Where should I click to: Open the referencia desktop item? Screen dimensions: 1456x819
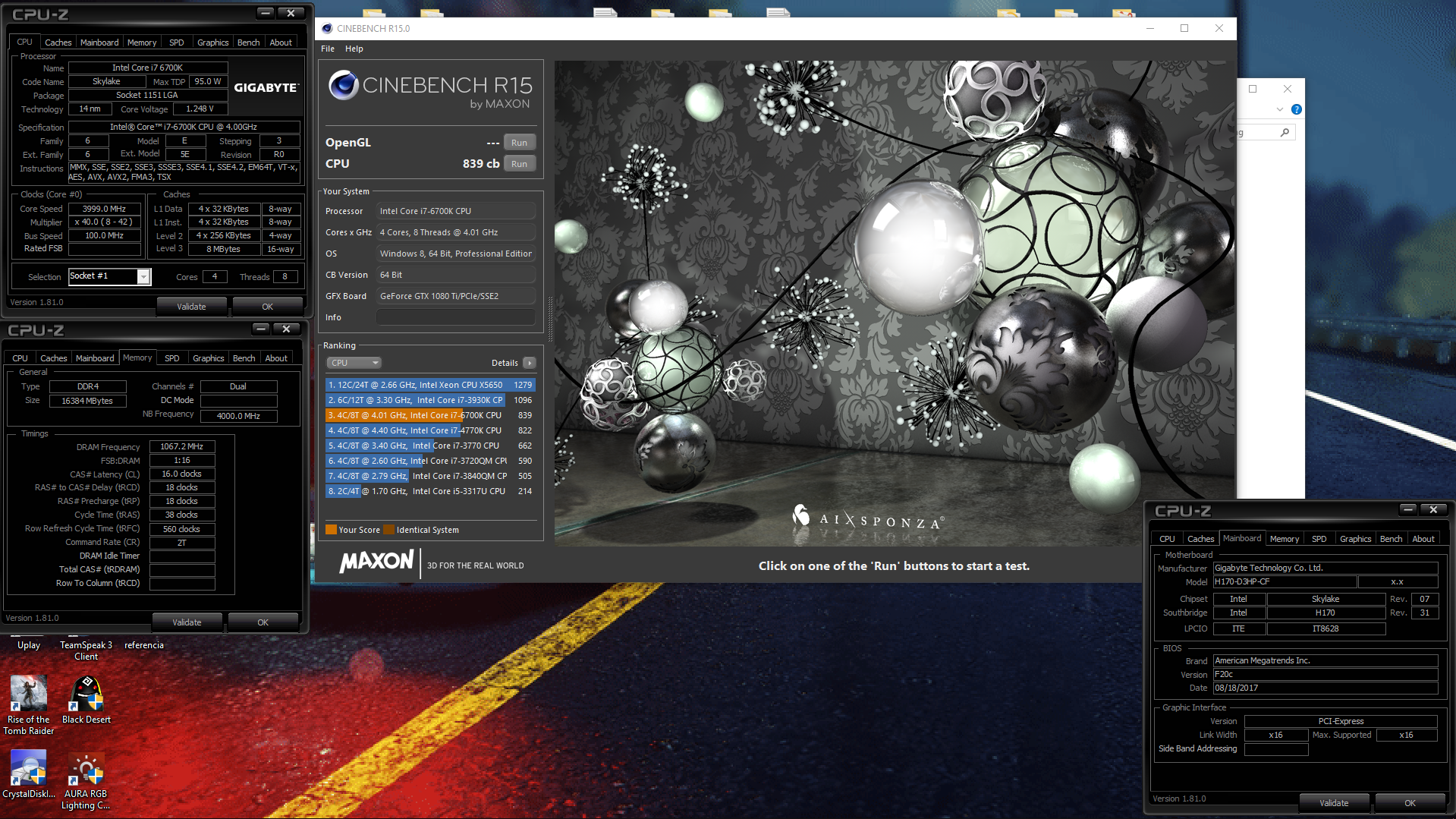click(x=144, y=645)
